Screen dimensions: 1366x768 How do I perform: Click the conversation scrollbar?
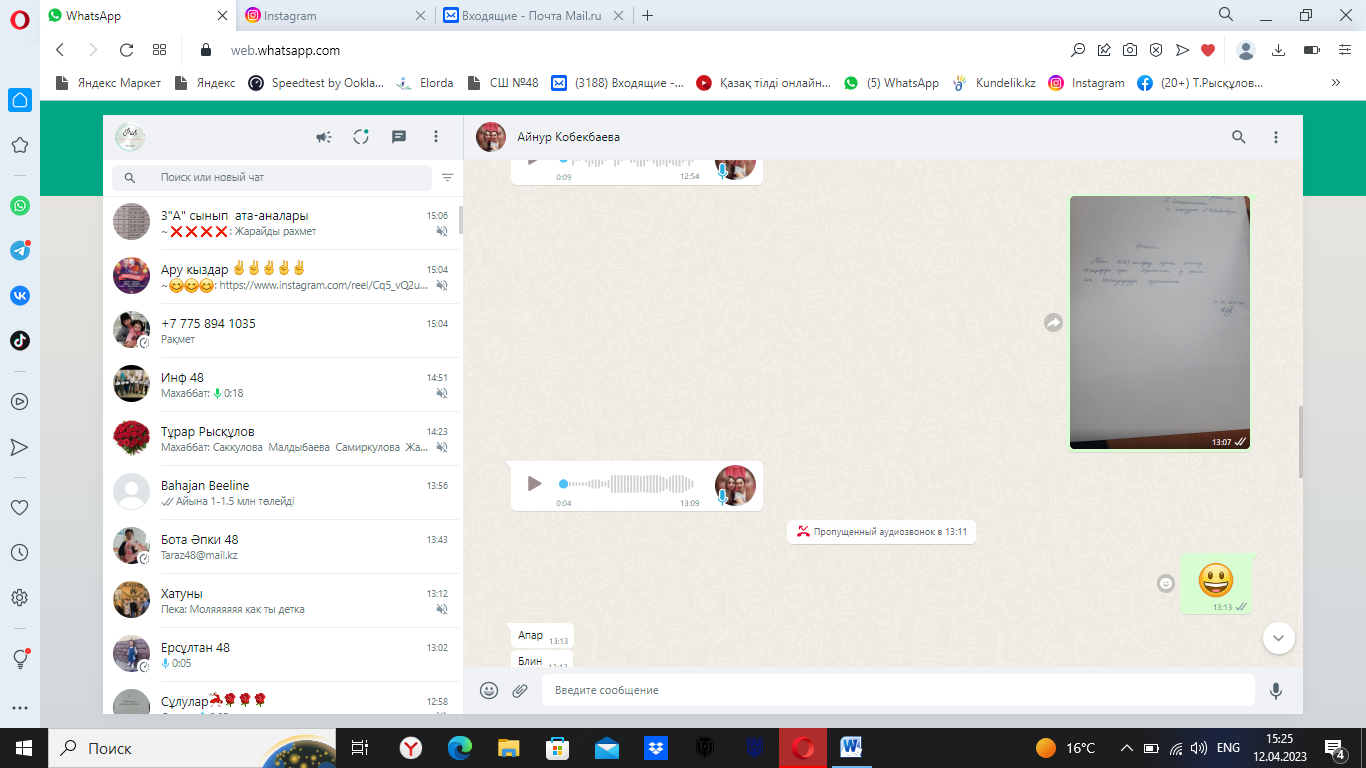pos(1300,441)
